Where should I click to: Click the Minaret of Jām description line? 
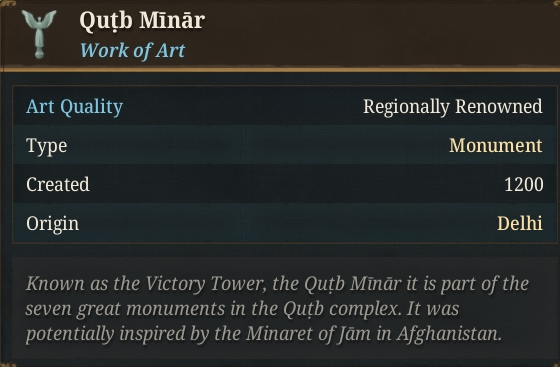(x=264, y=334)
